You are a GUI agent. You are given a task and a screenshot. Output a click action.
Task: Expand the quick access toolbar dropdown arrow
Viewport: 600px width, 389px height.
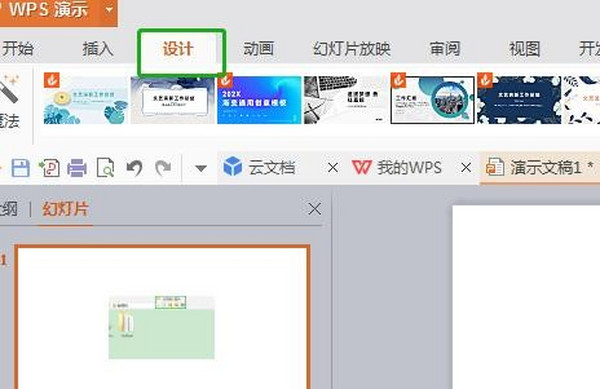coord(201,168)
